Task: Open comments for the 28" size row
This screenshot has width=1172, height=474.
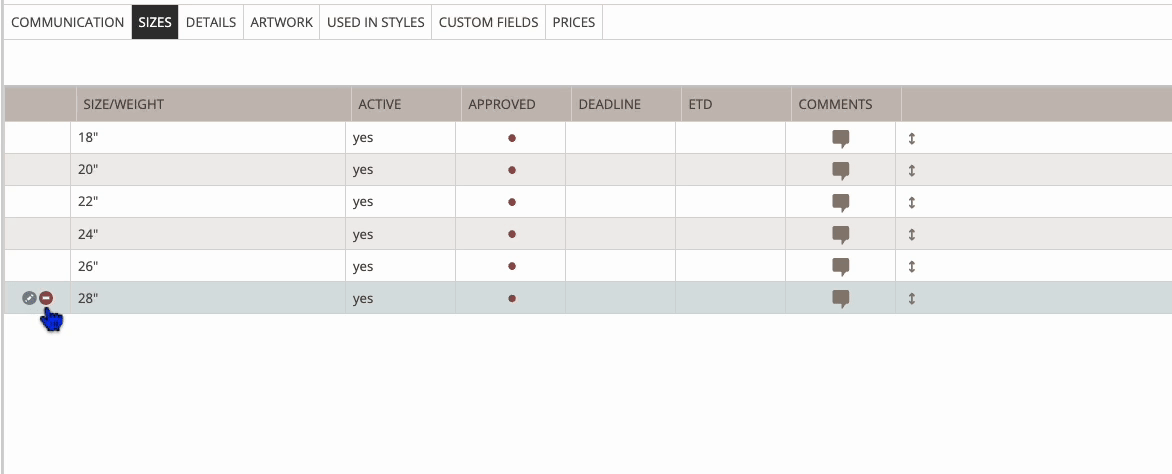Action: tap(841, 300)
